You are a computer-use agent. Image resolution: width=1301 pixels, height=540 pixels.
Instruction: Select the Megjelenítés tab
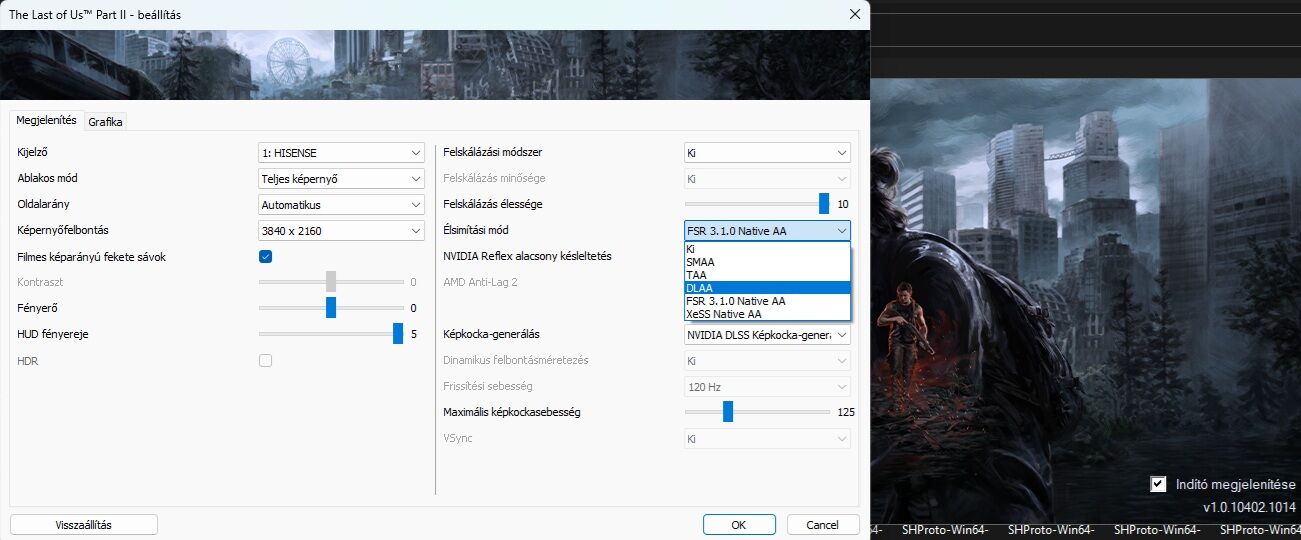(x=47, y=120)
